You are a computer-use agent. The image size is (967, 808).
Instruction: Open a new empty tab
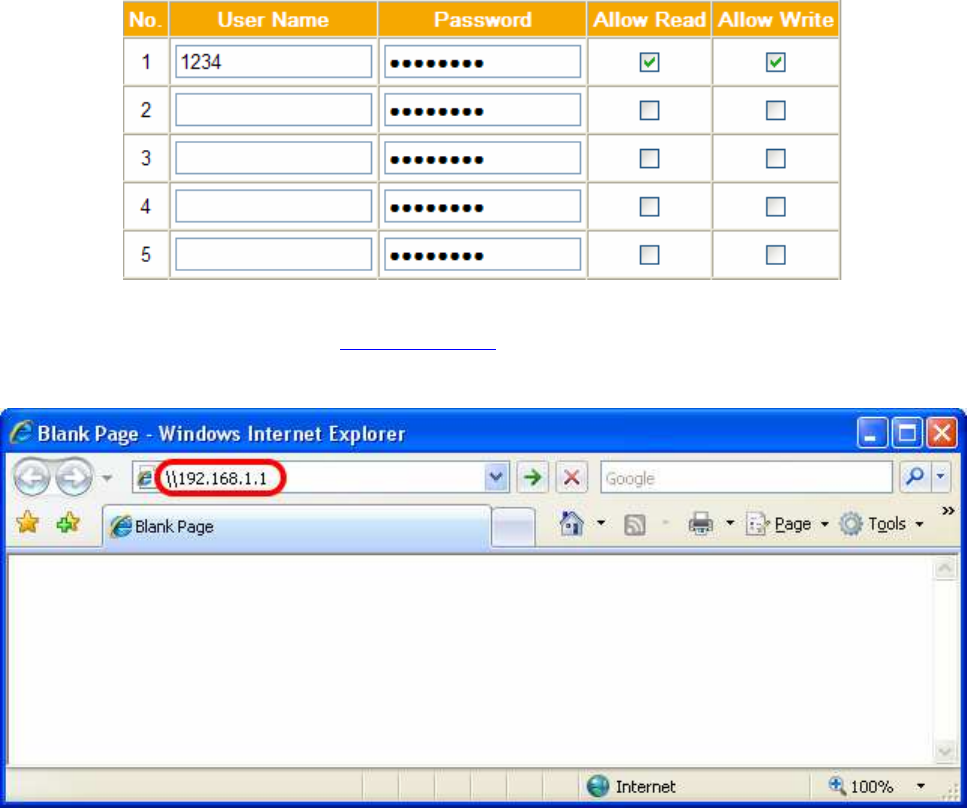coord(514,527)
